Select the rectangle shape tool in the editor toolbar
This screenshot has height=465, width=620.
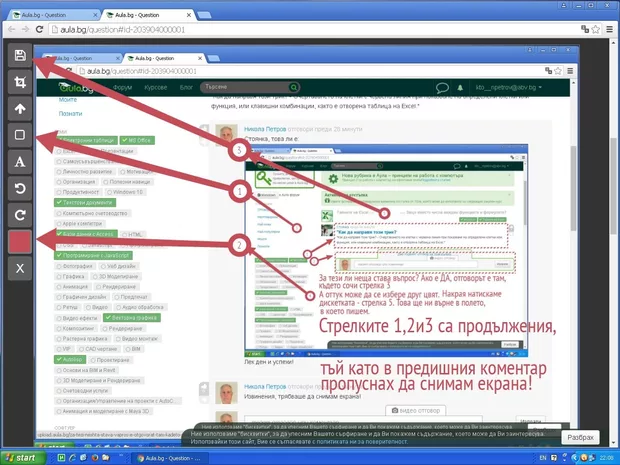pyautogui.click(x=20, y=135)
